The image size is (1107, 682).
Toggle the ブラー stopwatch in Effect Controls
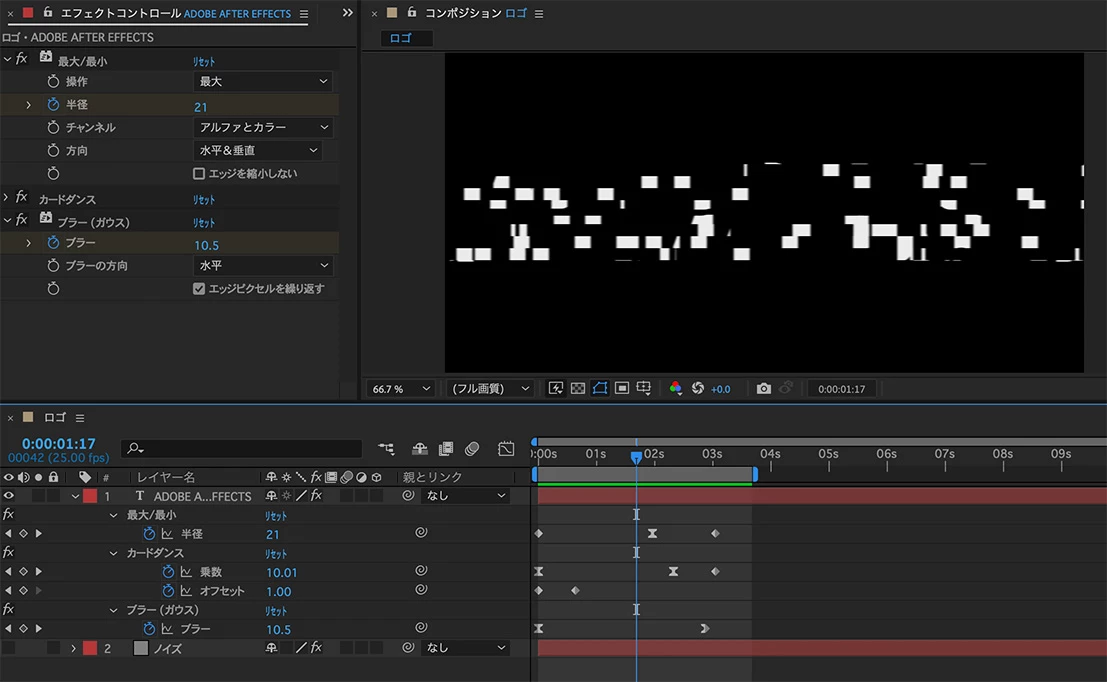(x=53, y=243)
